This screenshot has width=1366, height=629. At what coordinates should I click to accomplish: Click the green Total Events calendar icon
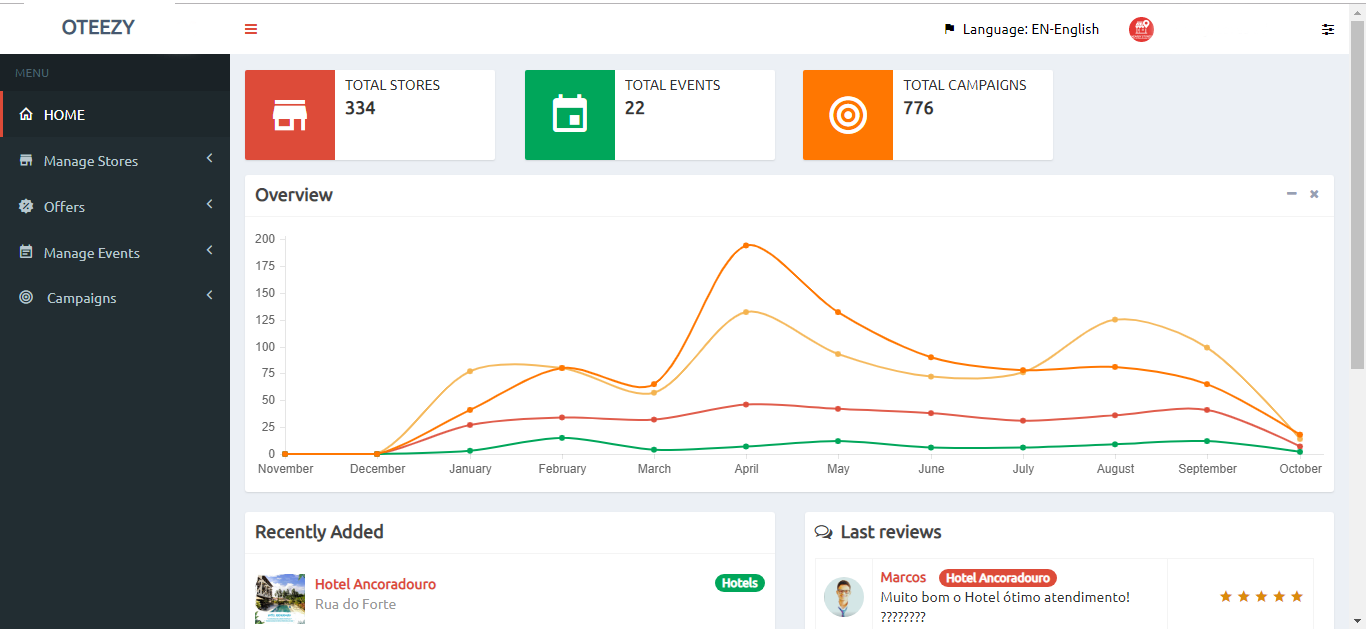(x=570, y=115)
